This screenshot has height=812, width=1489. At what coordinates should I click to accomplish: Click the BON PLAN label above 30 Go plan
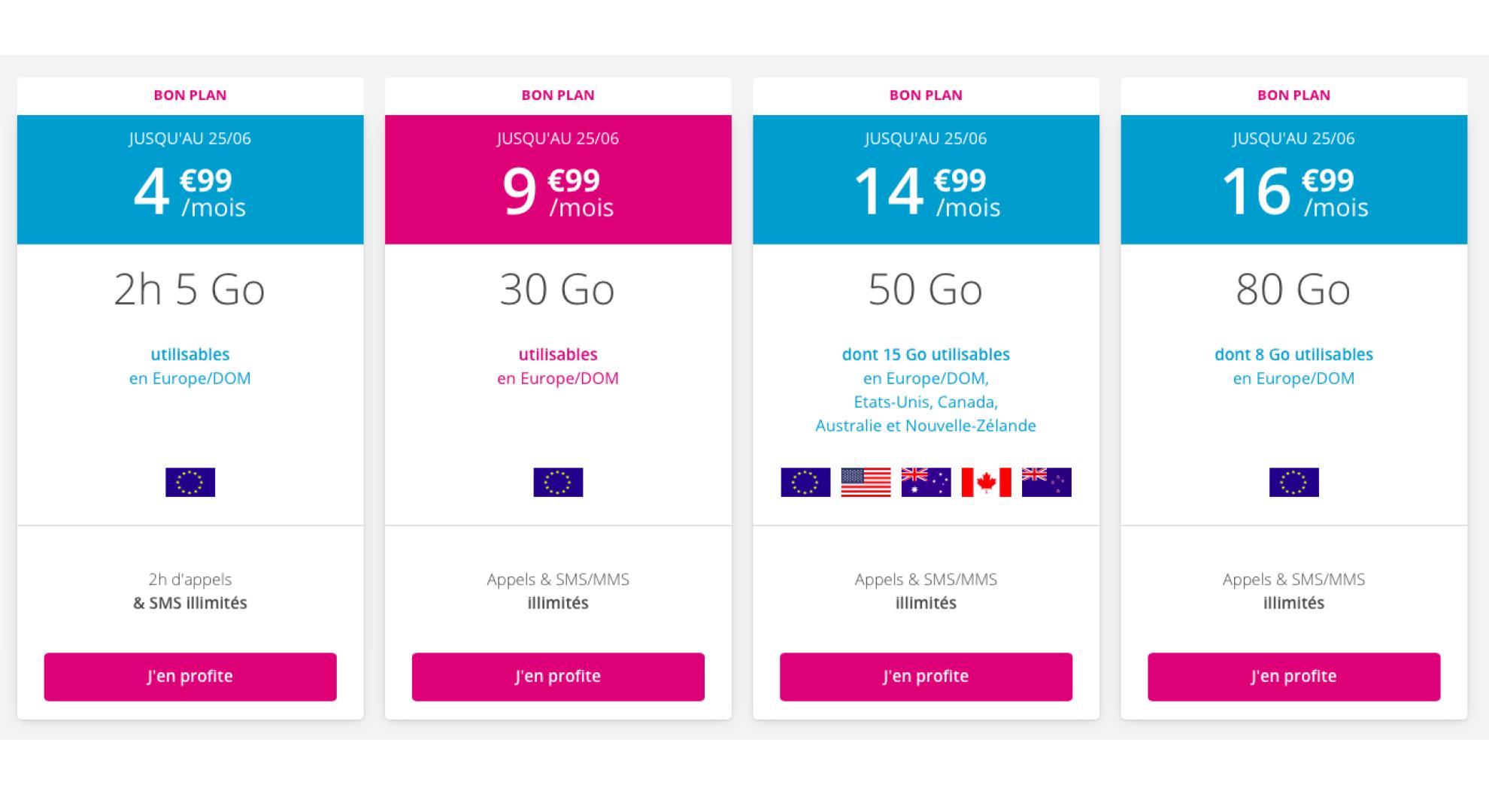click(x=558, y=95)
